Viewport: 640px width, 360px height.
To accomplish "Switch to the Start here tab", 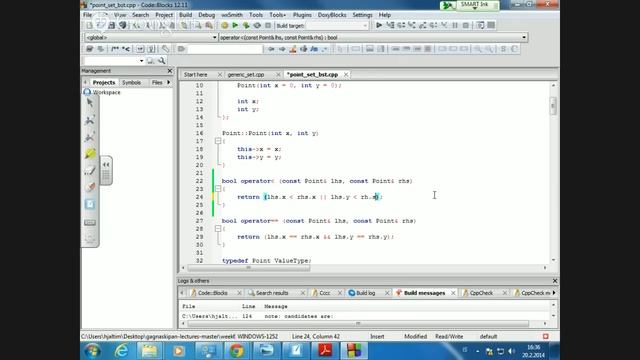I will pos(196,75).
